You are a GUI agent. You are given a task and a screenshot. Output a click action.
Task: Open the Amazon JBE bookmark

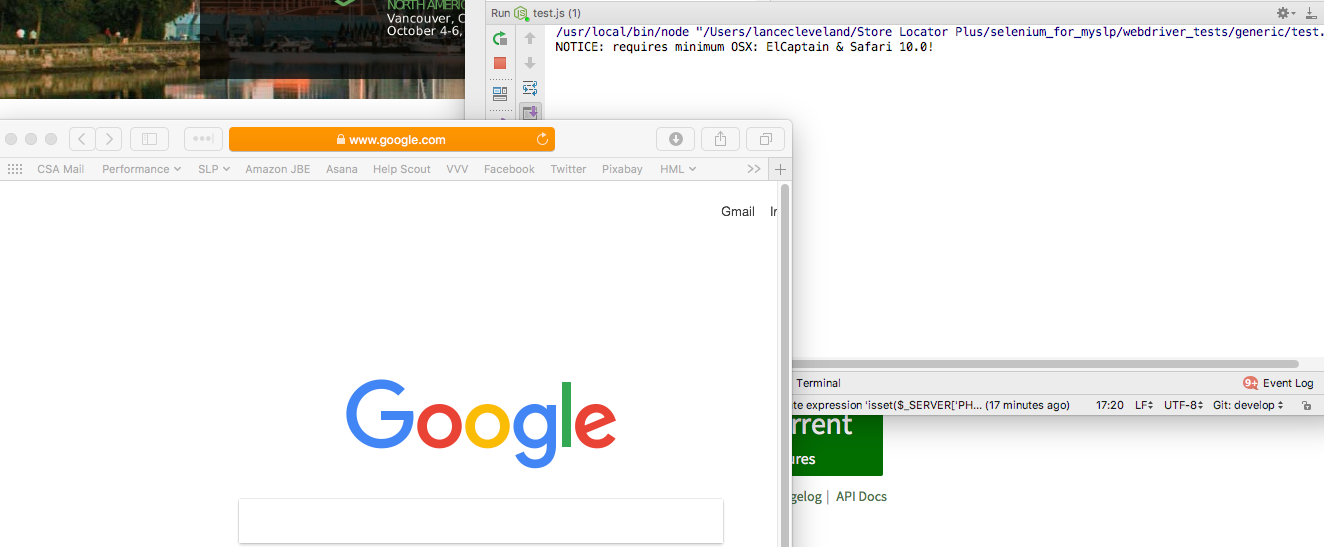[x=278, y=169]
